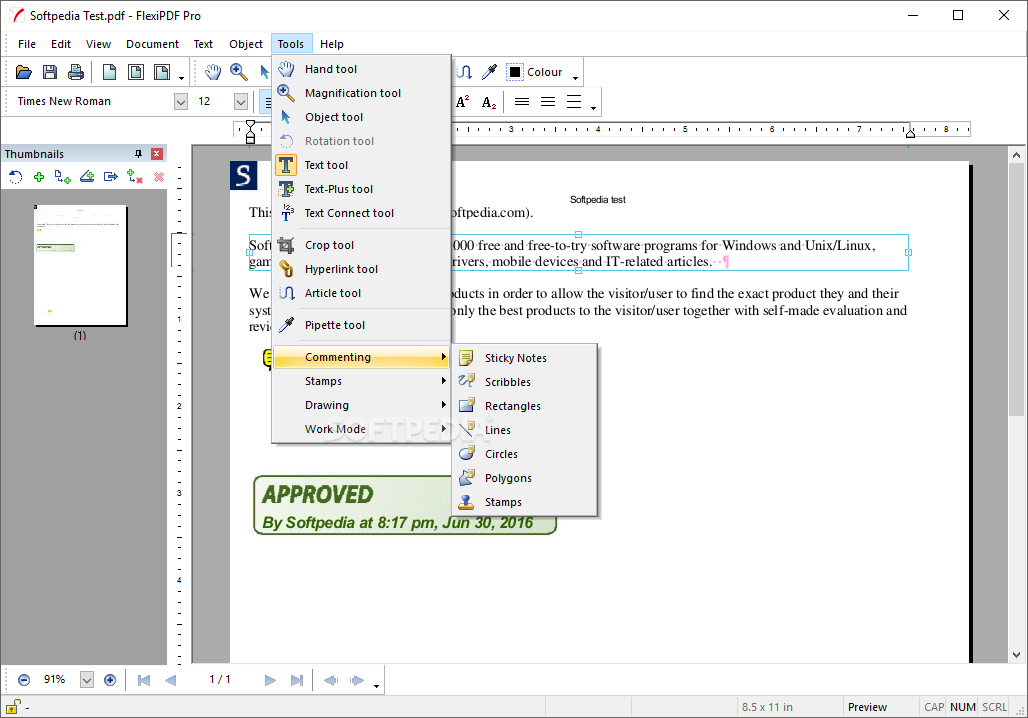Click the left indent marker on ruler
Image resolution: width=1028 pixels, height=718 pixels.
tap(250, 131)
